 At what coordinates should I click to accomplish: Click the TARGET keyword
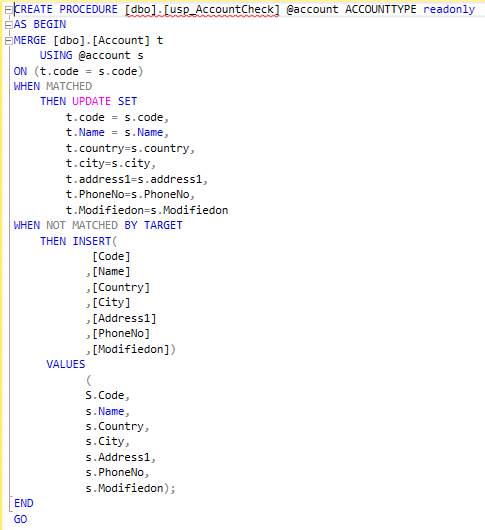(x=163, y=225)
